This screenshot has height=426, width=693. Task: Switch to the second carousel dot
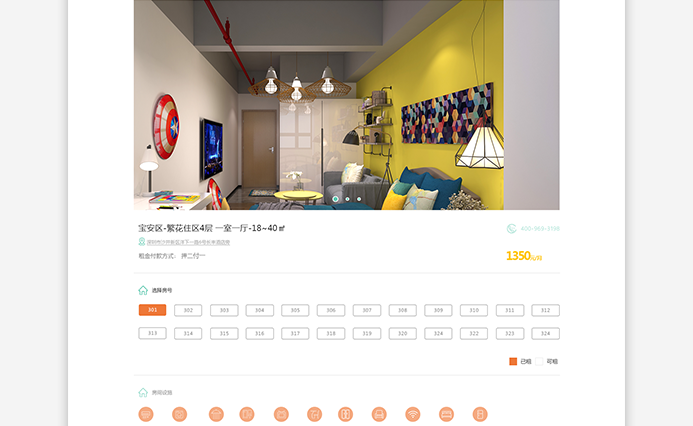tap(347, 199)
